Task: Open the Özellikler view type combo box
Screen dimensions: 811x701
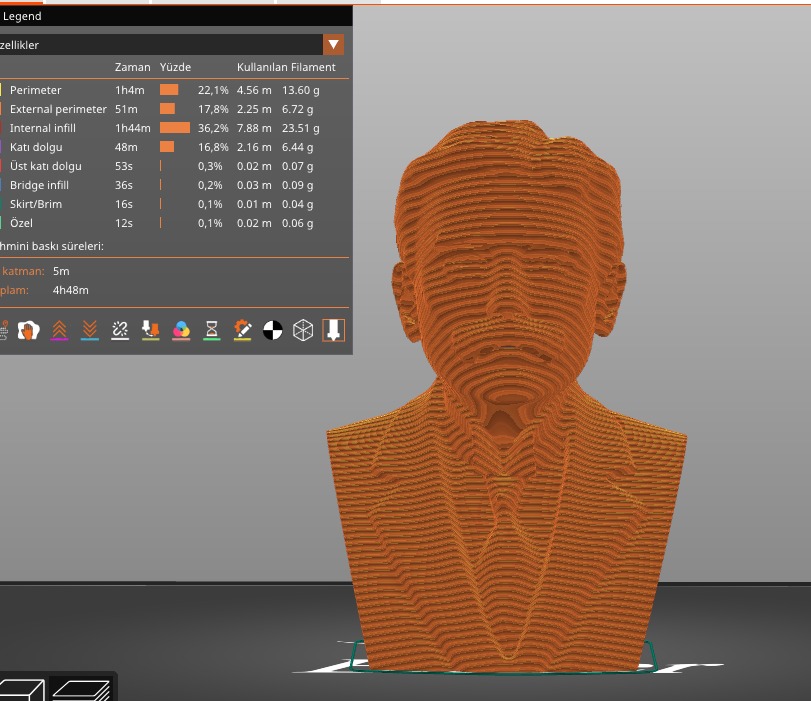Action: point(172,44)
